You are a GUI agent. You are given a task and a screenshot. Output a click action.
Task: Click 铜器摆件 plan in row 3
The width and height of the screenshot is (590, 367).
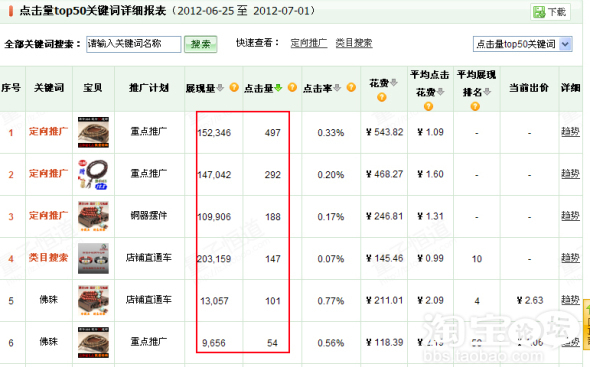coord(149,216)
